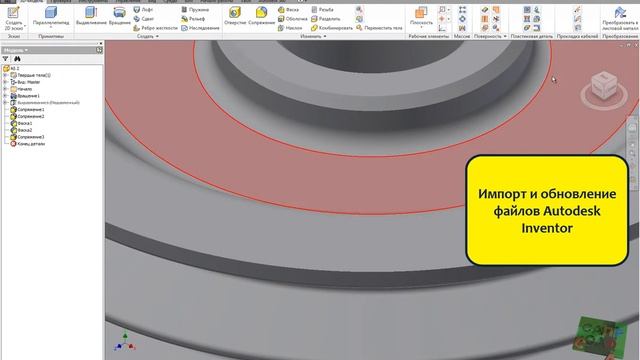Select Фаска2 in the model tree
This screenshot has height=360, width=640.
(21, 130)
